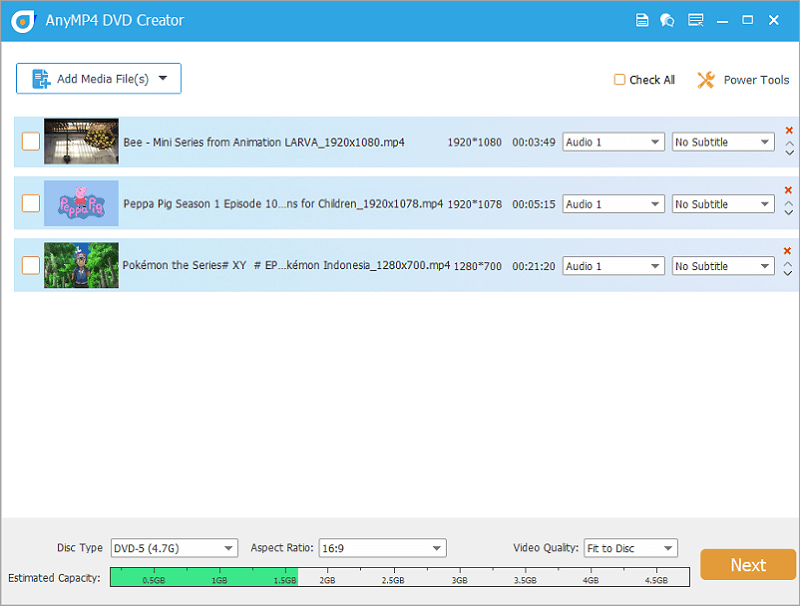Open the Add Media File(s) dropdown arrow

click(163, 78)
